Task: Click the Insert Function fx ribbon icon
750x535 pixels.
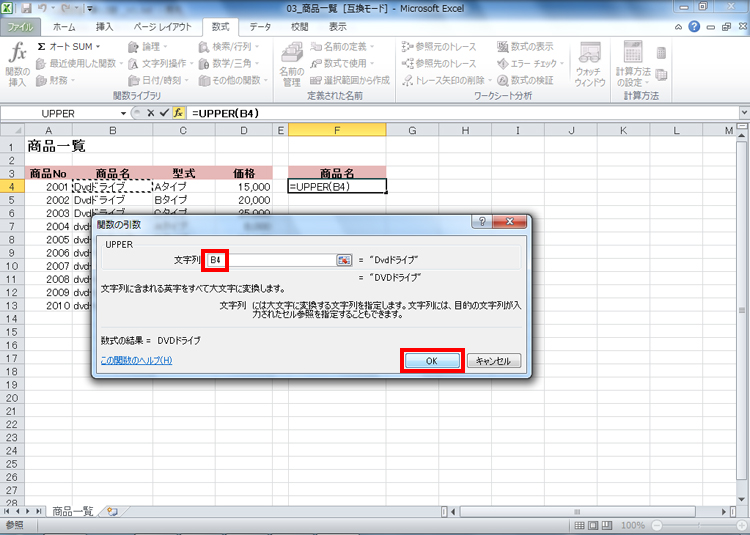Action: (x=18, y=64)
